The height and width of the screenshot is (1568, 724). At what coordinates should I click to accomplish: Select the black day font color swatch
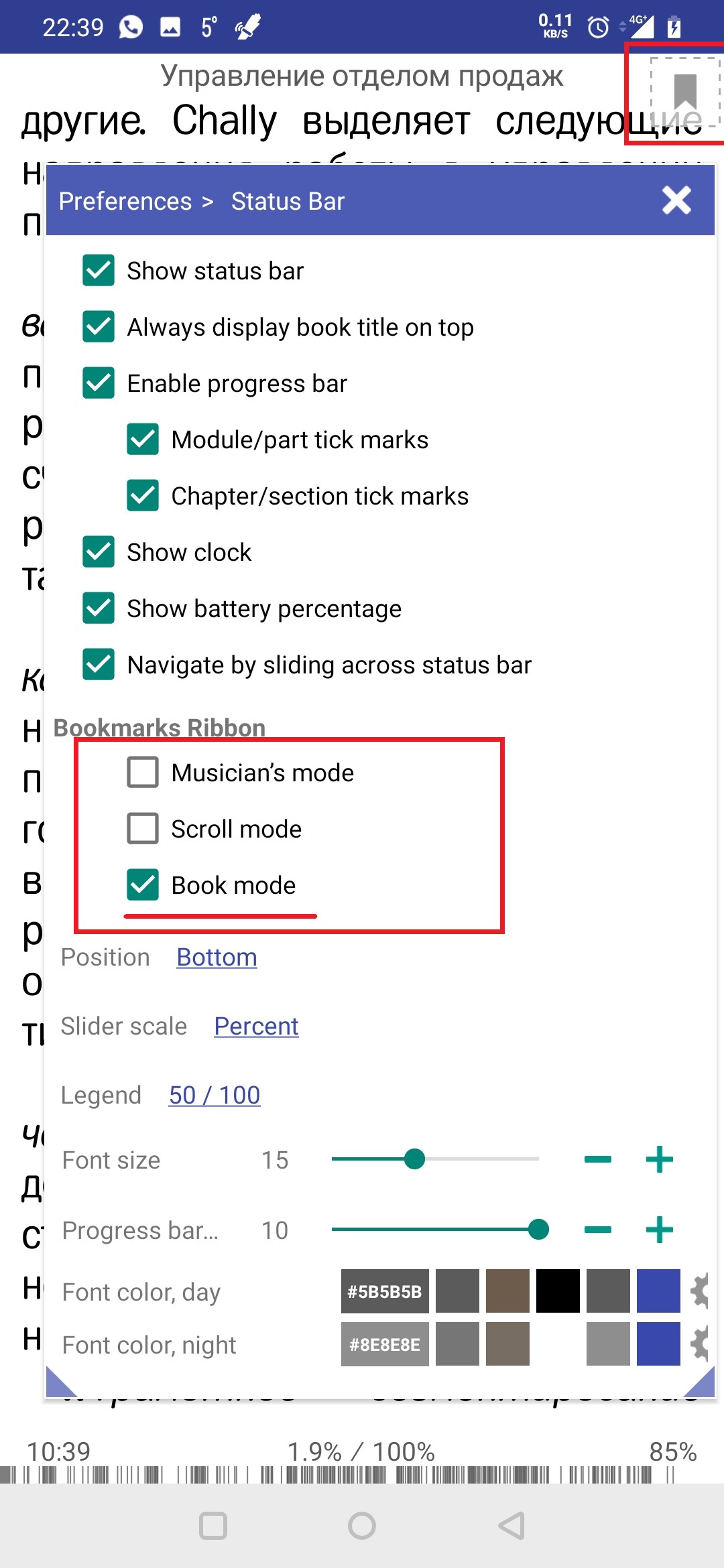coord(558,1291)
